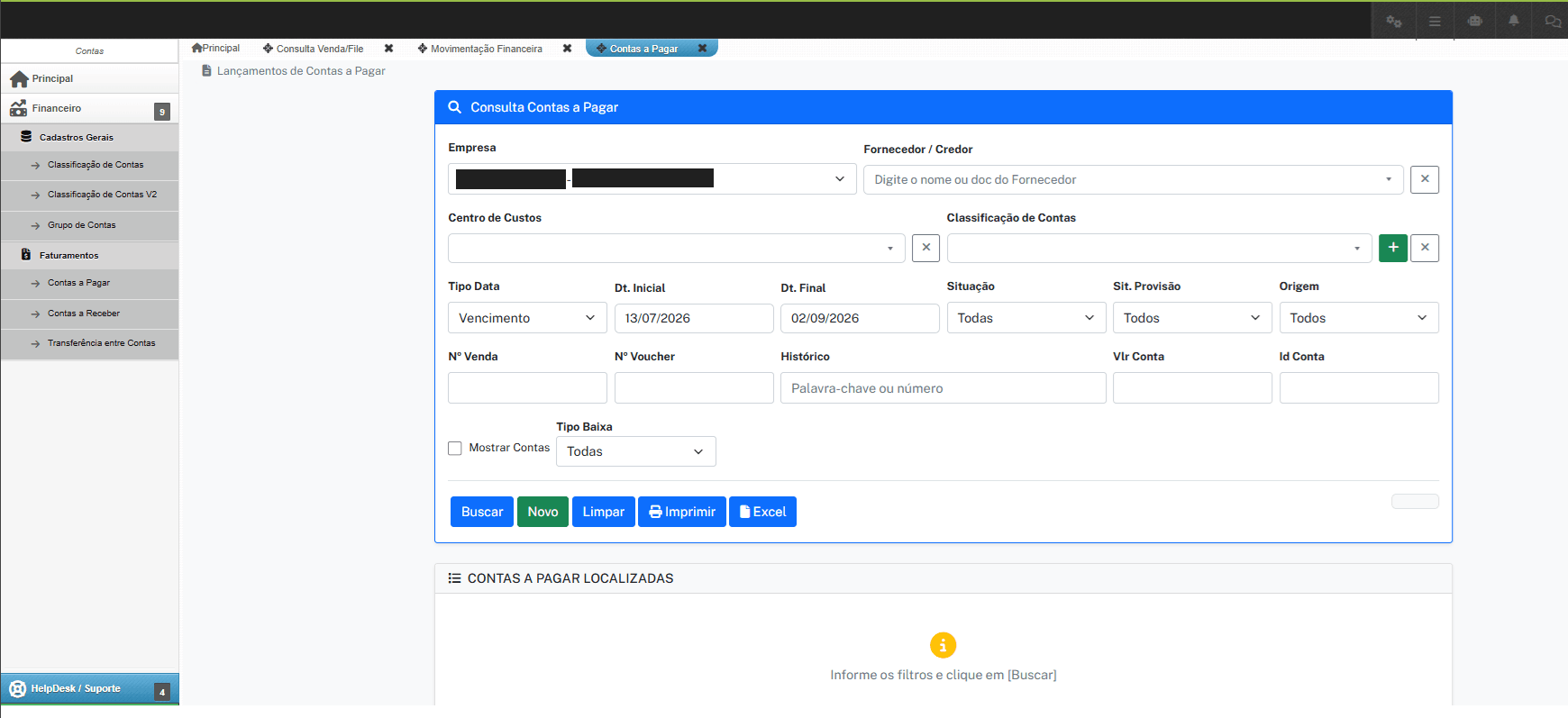
Task: Click the home icon next to Principal in sidebar
Action: pos(19,79)
